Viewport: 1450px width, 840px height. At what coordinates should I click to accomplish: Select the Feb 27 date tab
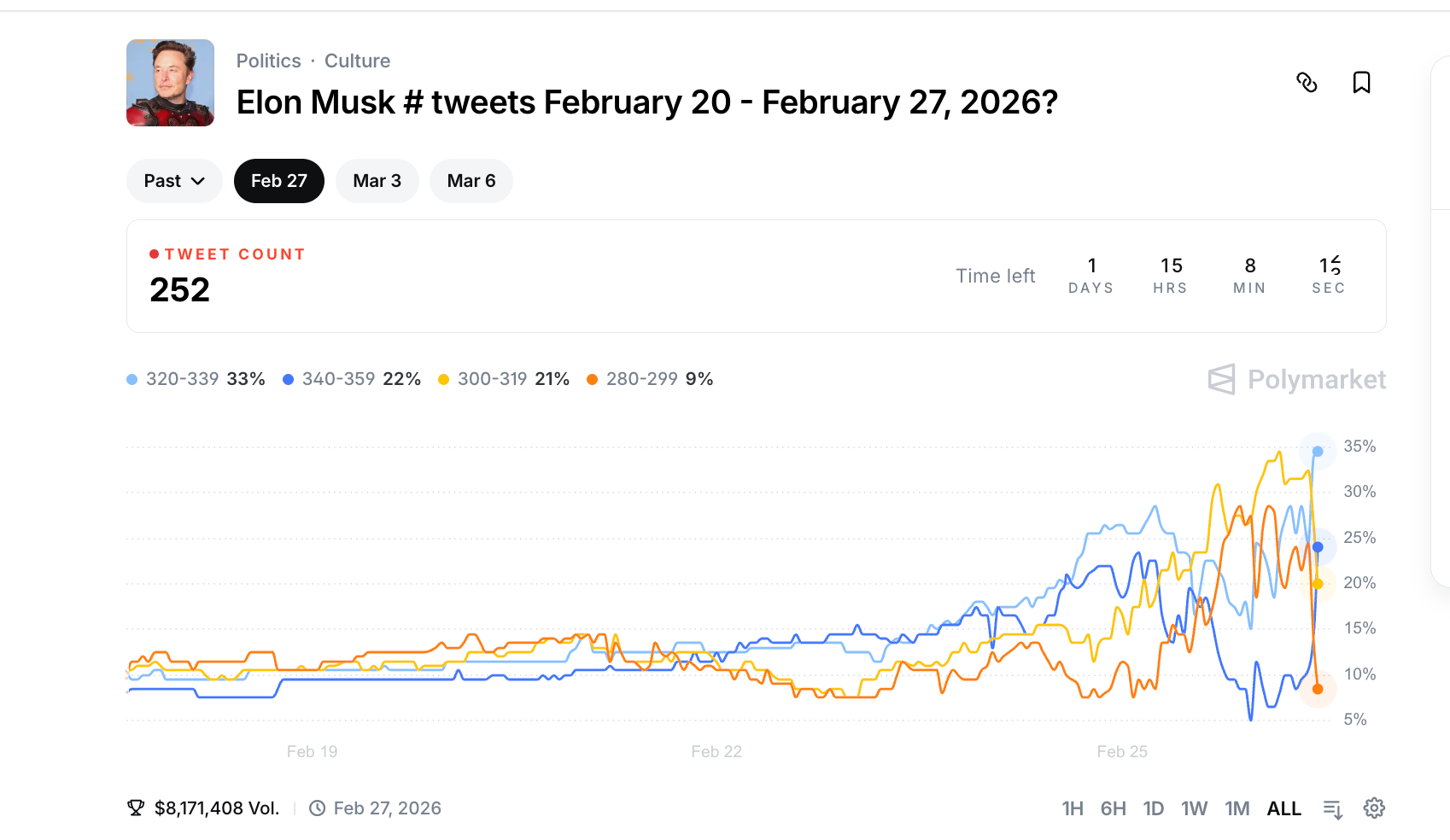coord(279,181)
